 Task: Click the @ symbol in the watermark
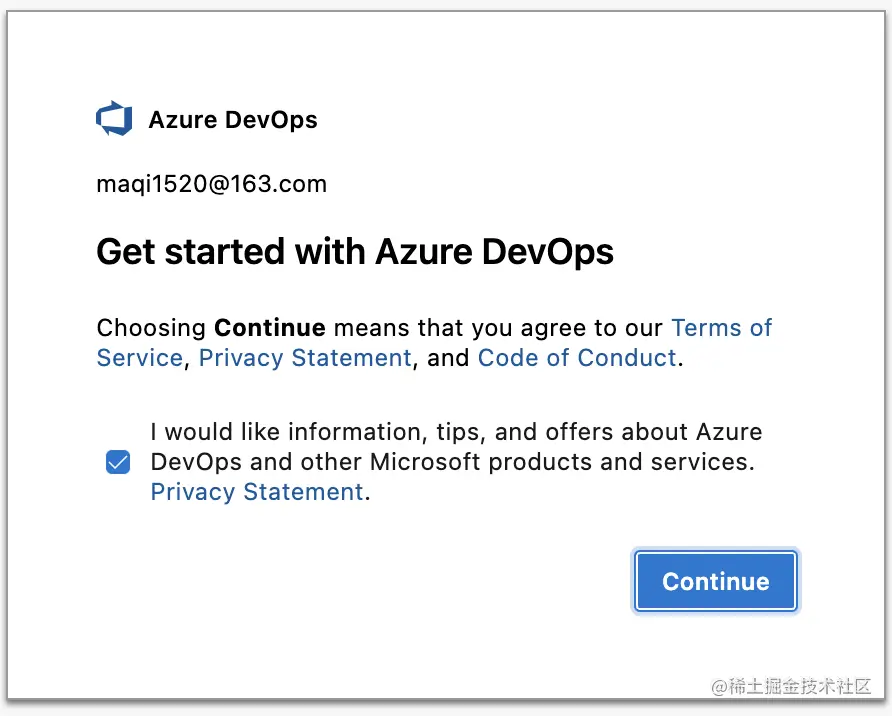[x=720, y=687]
